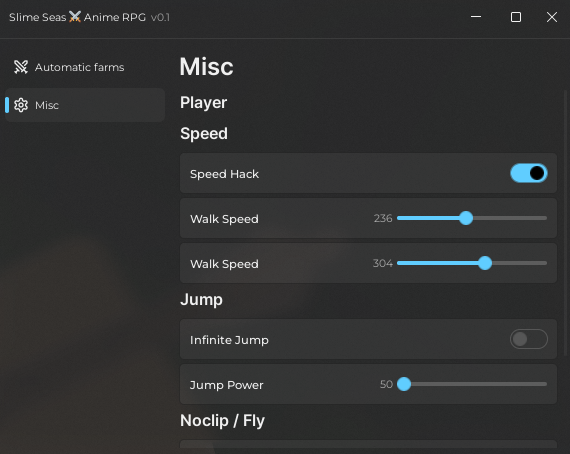Click the Player section heading
The height and width of the screenshot is (454, 570).
coord(204,103)
